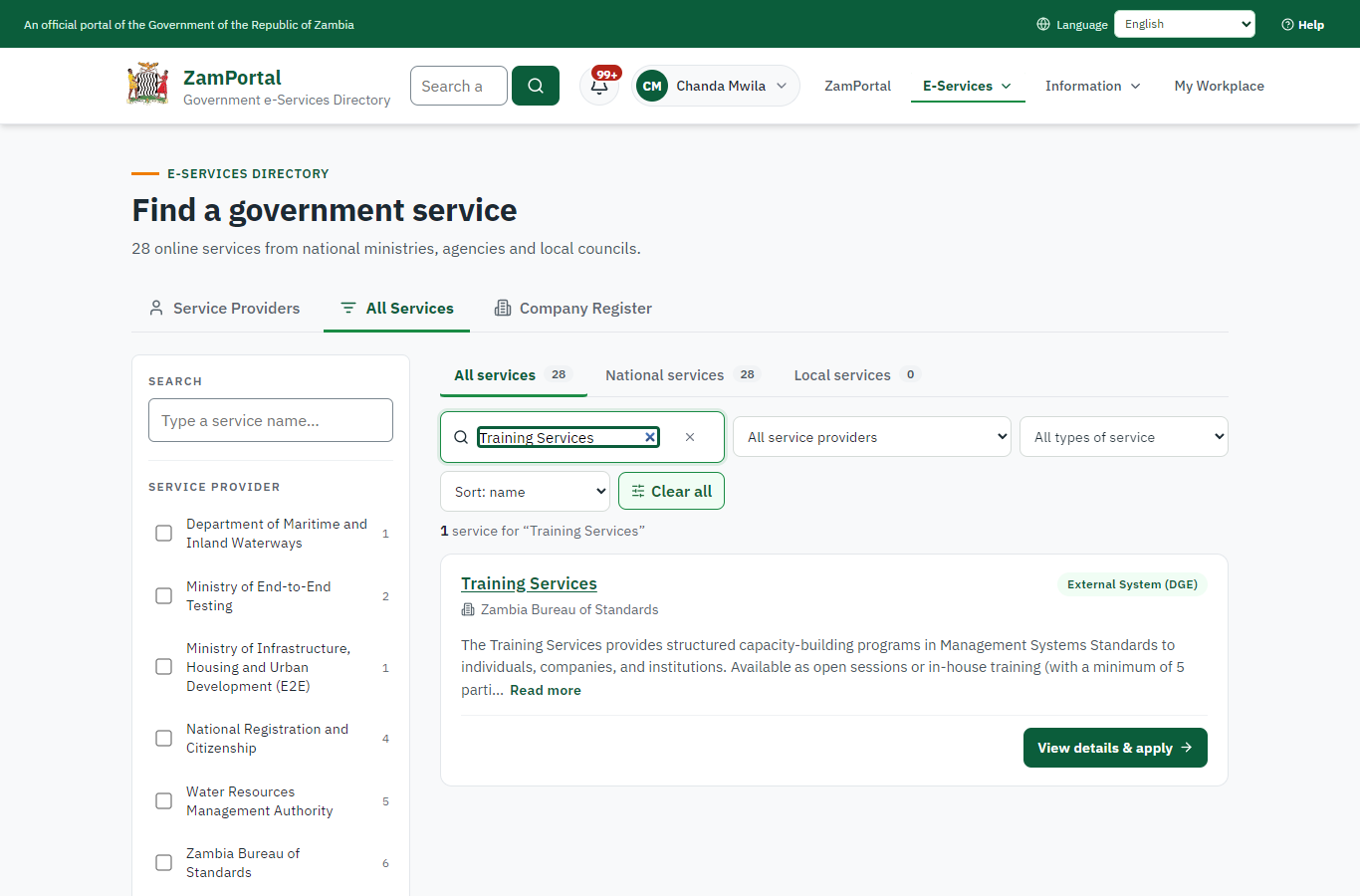Click the Help question mark icon

[1287, 25]
